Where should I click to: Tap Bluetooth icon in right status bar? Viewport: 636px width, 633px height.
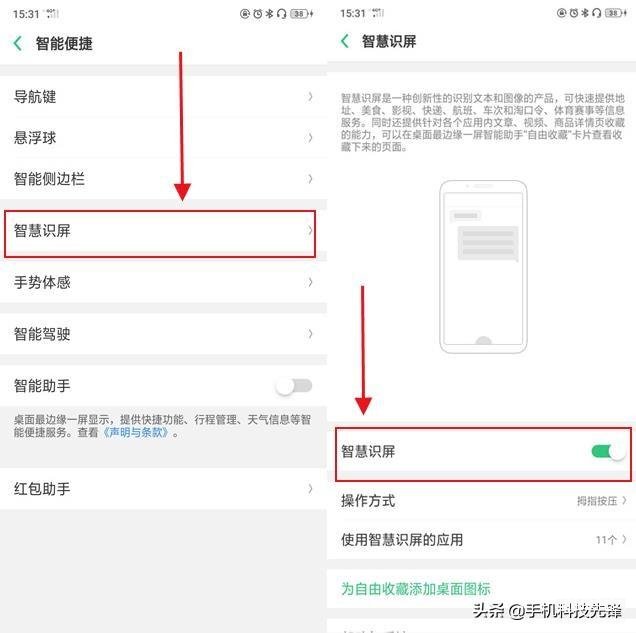pyautogui.click(x=585, y=13)
